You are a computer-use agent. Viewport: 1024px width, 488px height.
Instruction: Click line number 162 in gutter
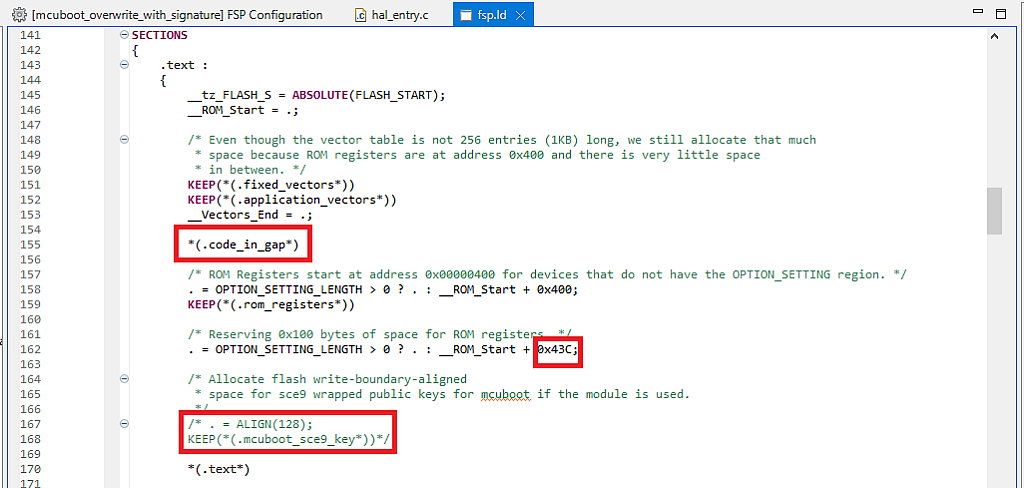[x=30, y=349]
